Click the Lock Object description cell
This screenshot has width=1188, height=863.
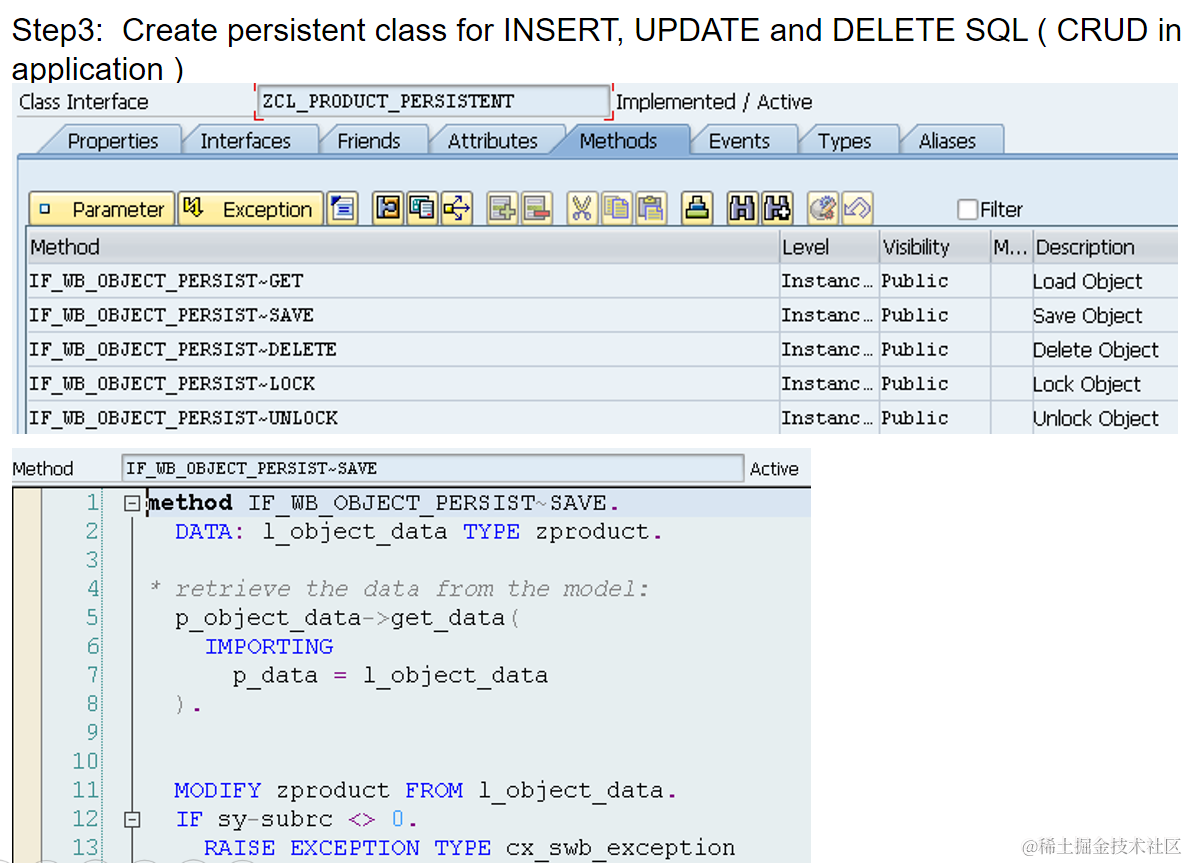tap(1105, 383)
